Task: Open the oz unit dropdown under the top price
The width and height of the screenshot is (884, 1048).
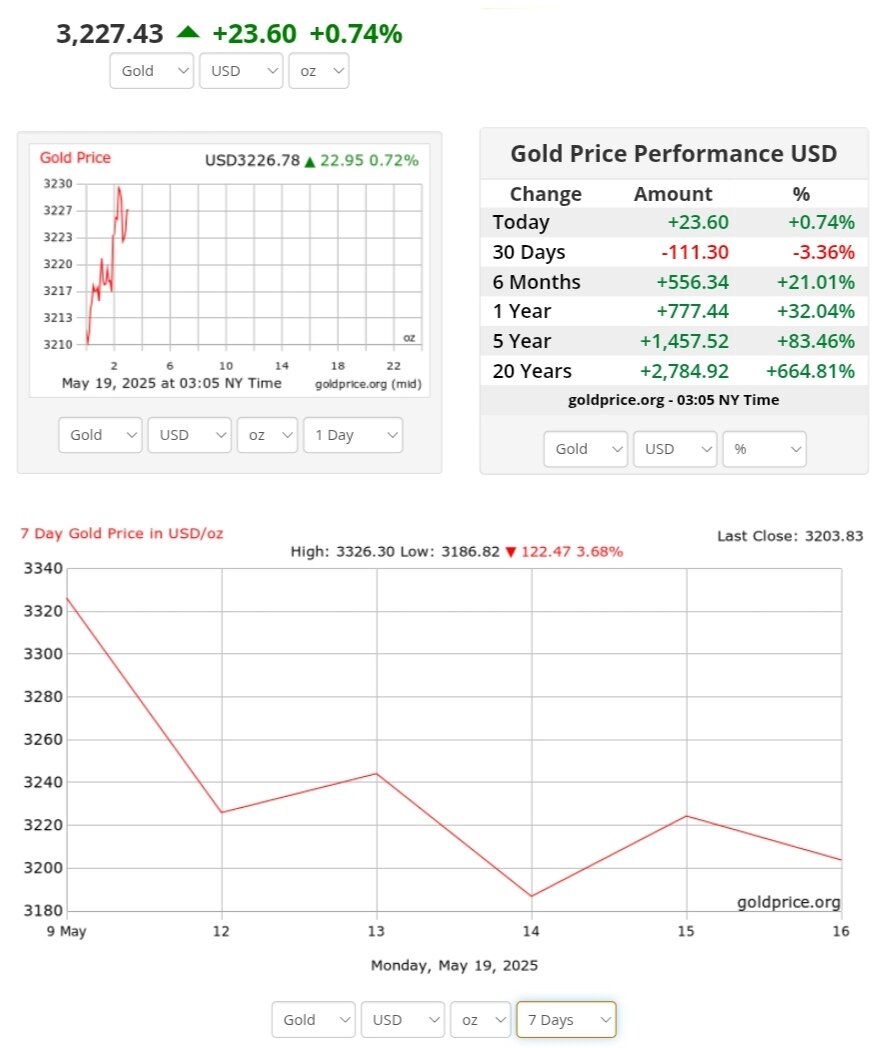Action: tap(318, 71)
